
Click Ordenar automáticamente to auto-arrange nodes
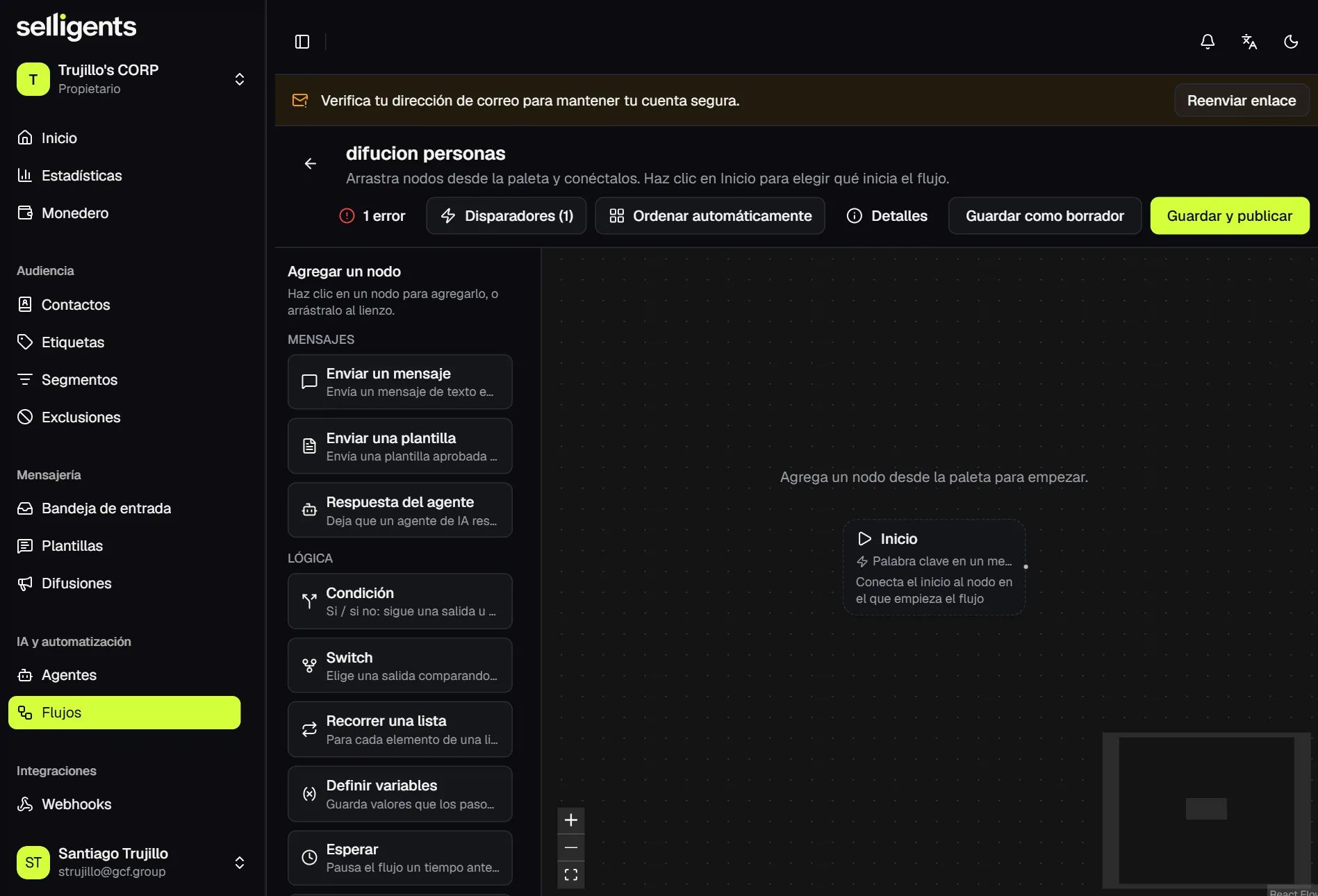click(x=710, y=216)
